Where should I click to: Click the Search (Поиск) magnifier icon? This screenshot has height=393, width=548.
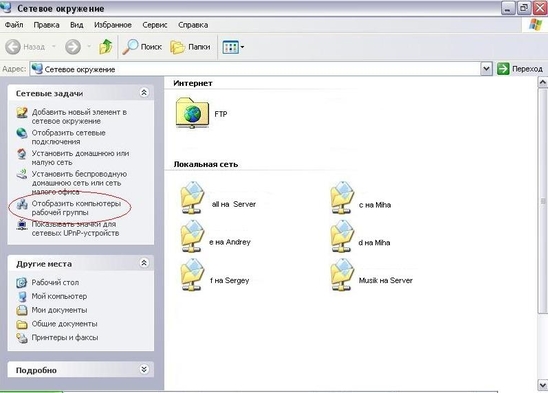point(130,47)
